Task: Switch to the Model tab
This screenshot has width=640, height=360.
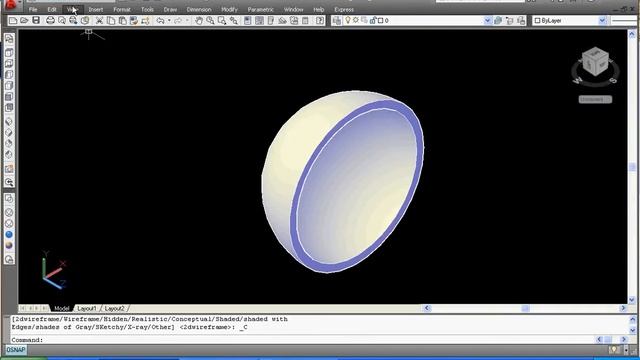Action: tap(62, 308)
